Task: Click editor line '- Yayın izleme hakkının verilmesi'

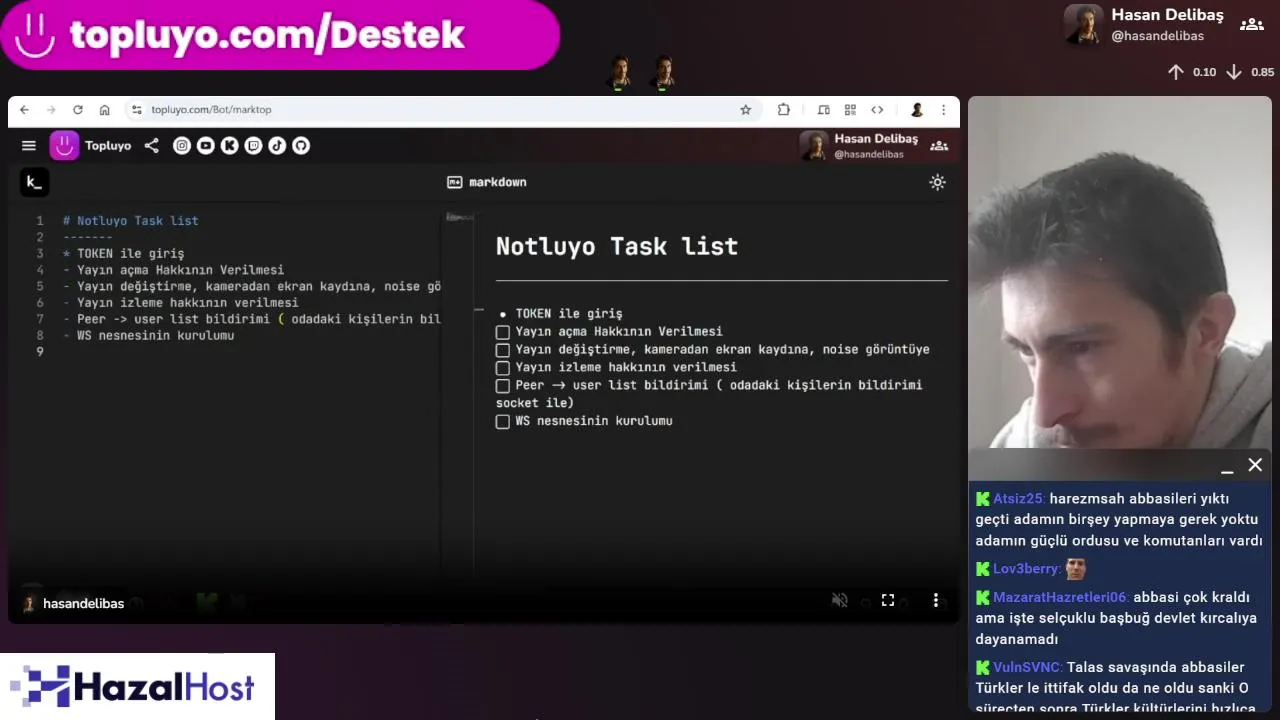Action: pos(180,303)
